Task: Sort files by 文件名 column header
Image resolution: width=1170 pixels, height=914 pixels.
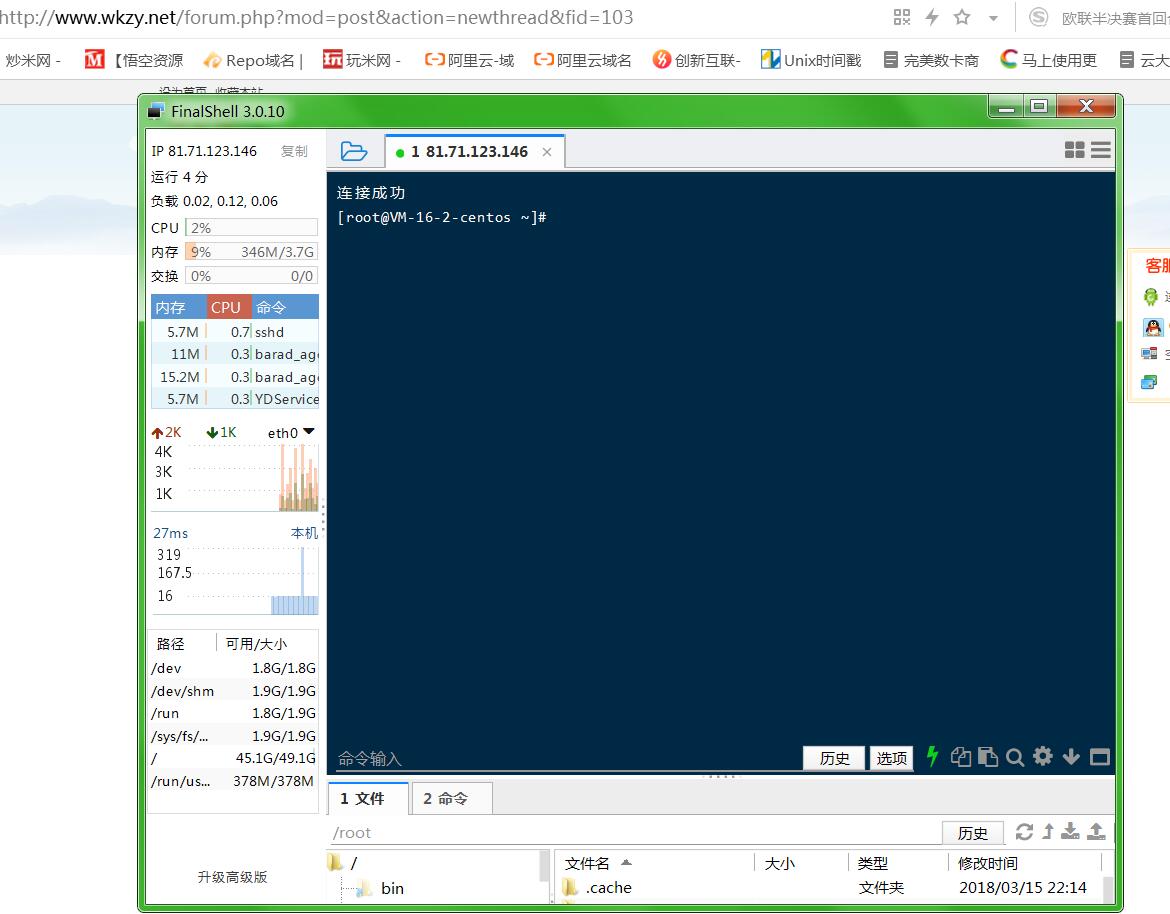Action: tap(588, 863)
